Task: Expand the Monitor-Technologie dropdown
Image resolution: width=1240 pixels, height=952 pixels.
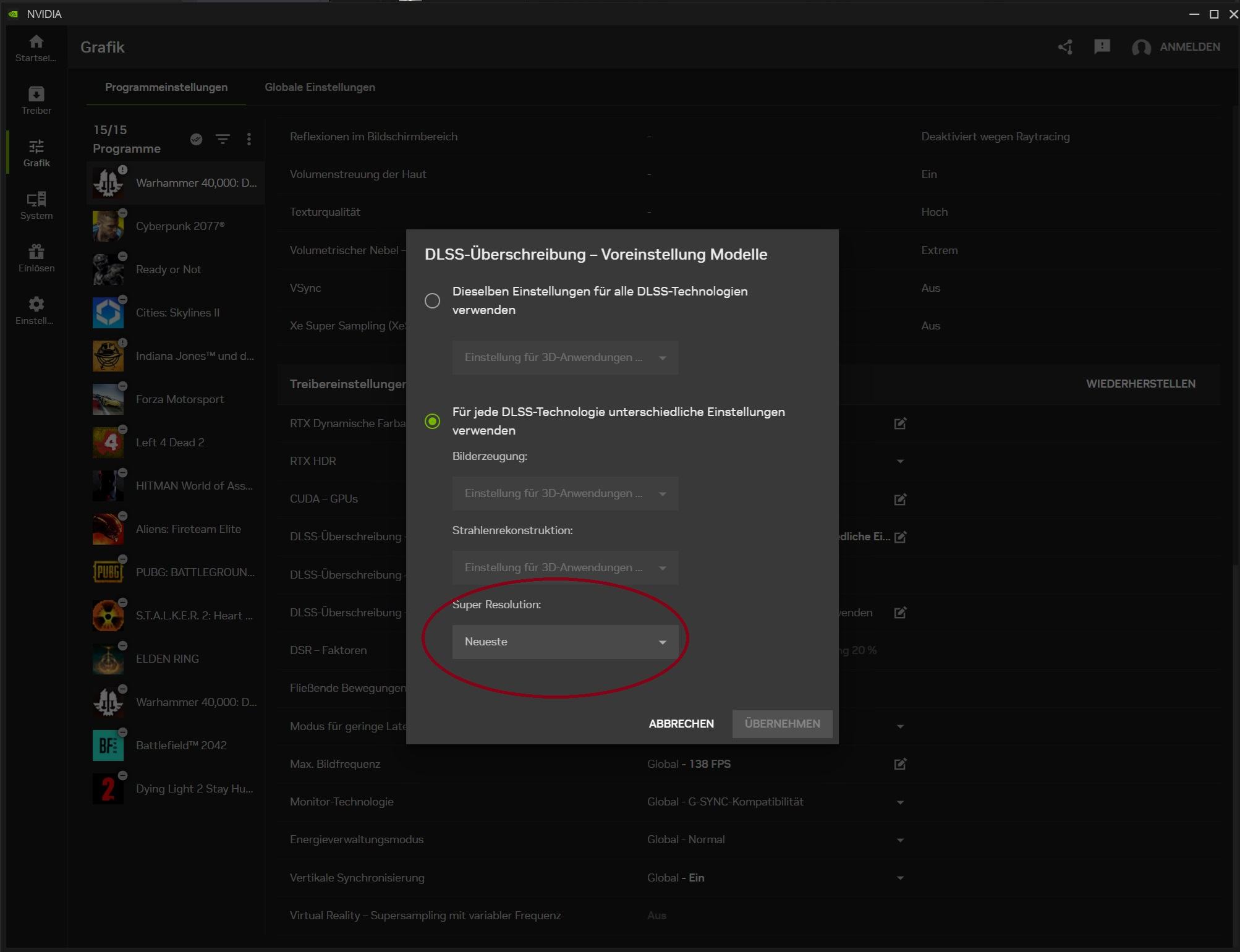Action: pos(900,802)
